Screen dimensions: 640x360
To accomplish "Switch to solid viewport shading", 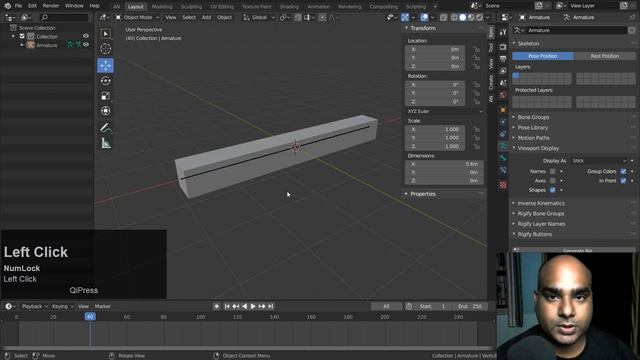I will [x=462, y=18].
